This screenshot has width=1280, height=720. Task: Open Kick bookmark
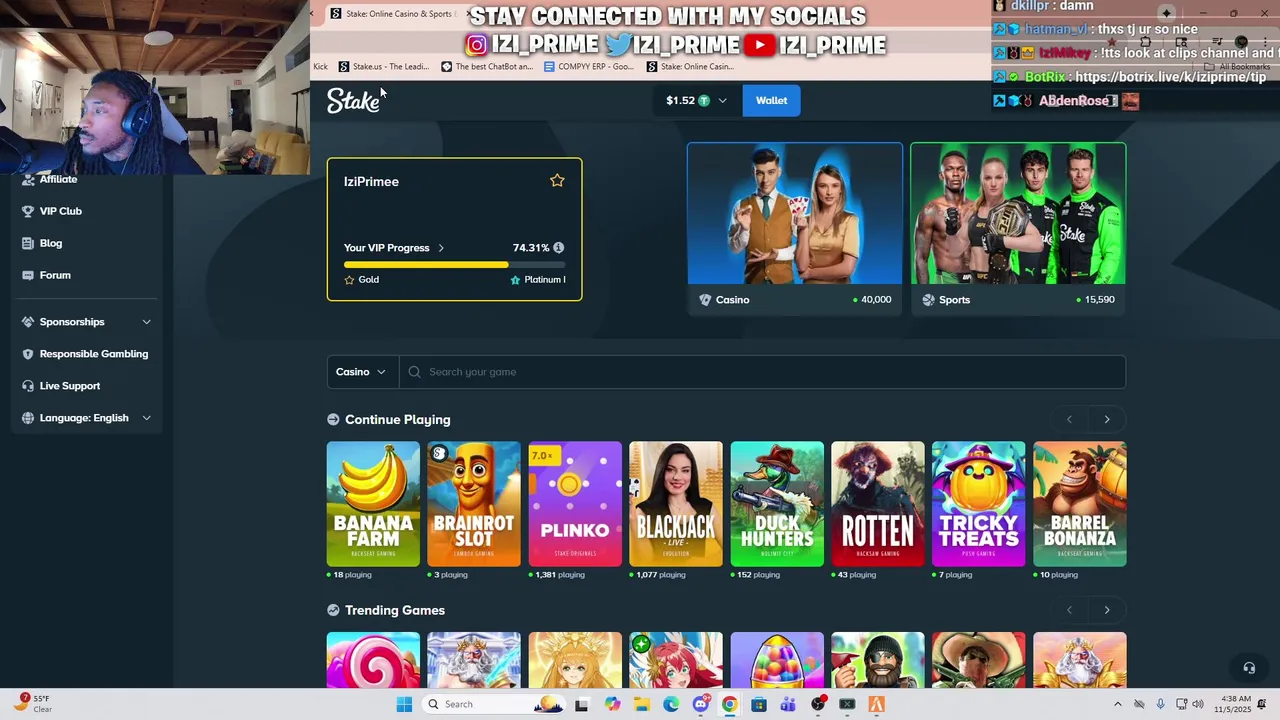[x=320, y=67]
